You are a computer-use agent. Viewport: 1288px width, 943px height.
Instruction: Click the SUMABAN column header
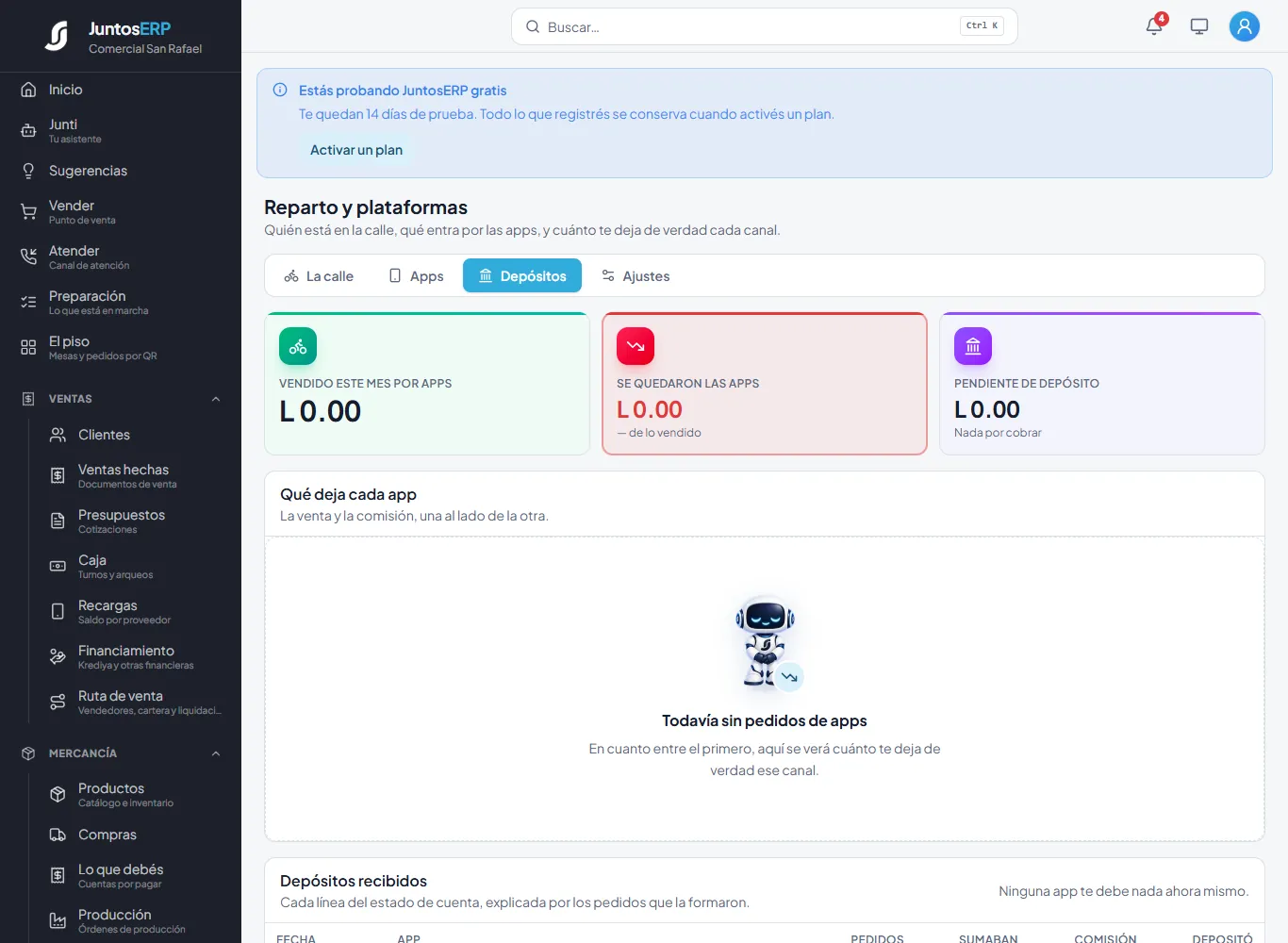[x=988, y=938]
